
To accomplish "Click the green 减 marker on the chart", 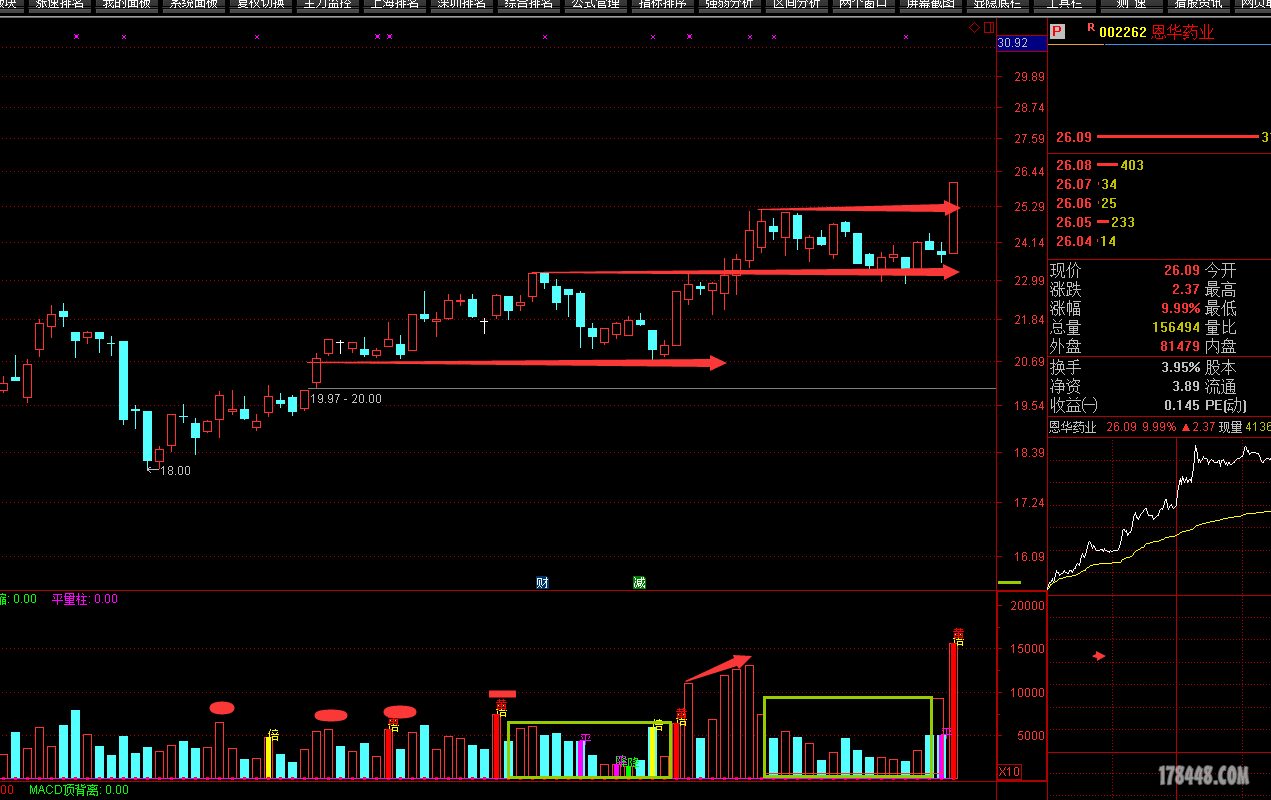I will [x=639, y=582].
